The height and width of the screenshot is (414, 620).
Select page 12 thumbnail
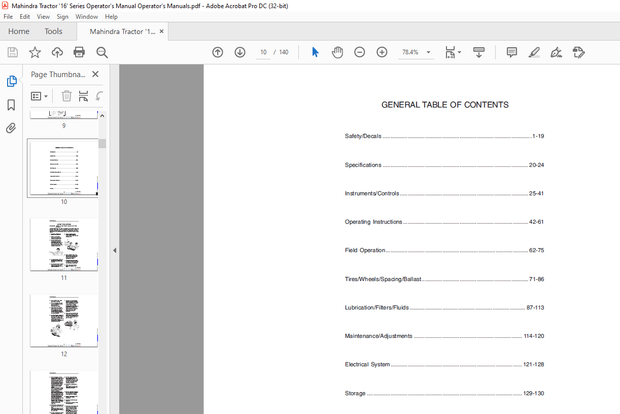[x=64, y=320]
